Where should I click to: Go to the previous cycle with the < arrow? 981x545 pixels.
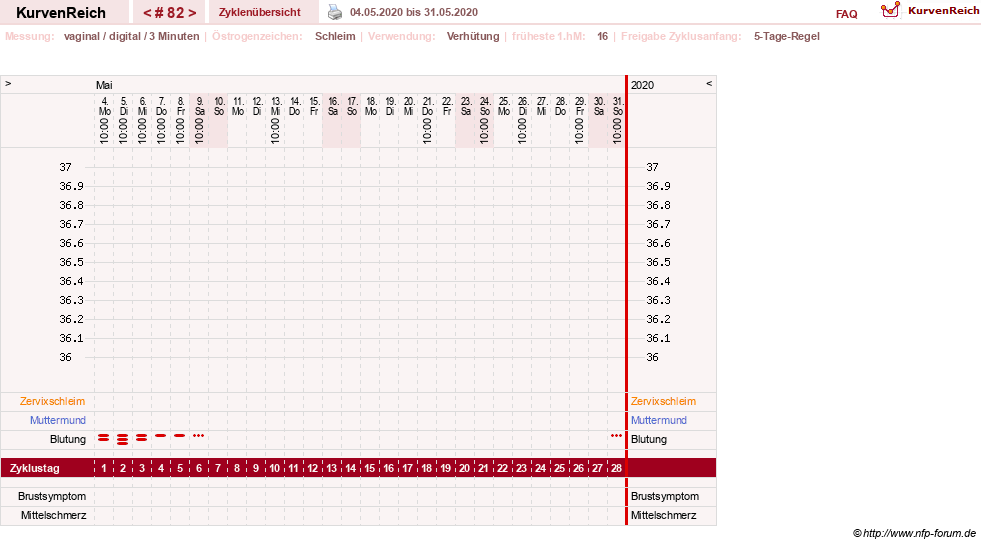(147, 13)
